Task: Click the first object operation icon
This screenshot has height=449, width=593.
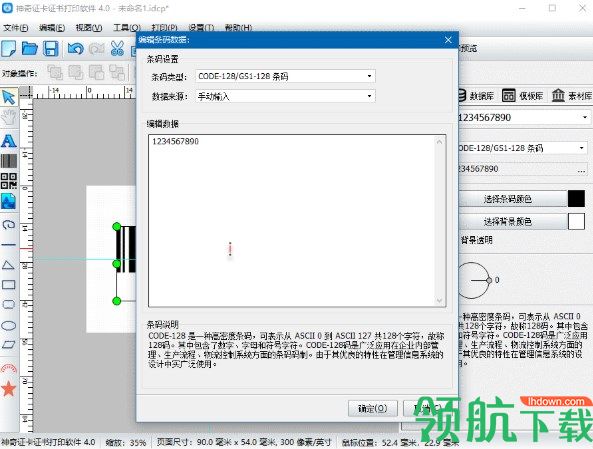Action: tap(55, 72)
